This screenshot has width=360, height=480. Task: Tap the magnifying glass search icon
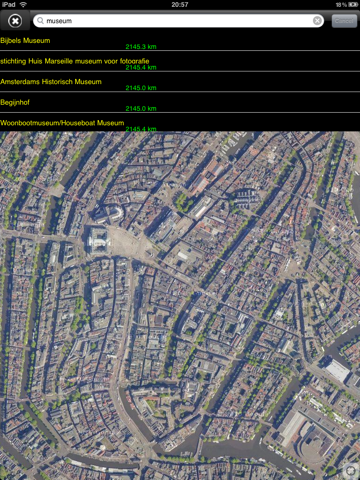point(40,21)
